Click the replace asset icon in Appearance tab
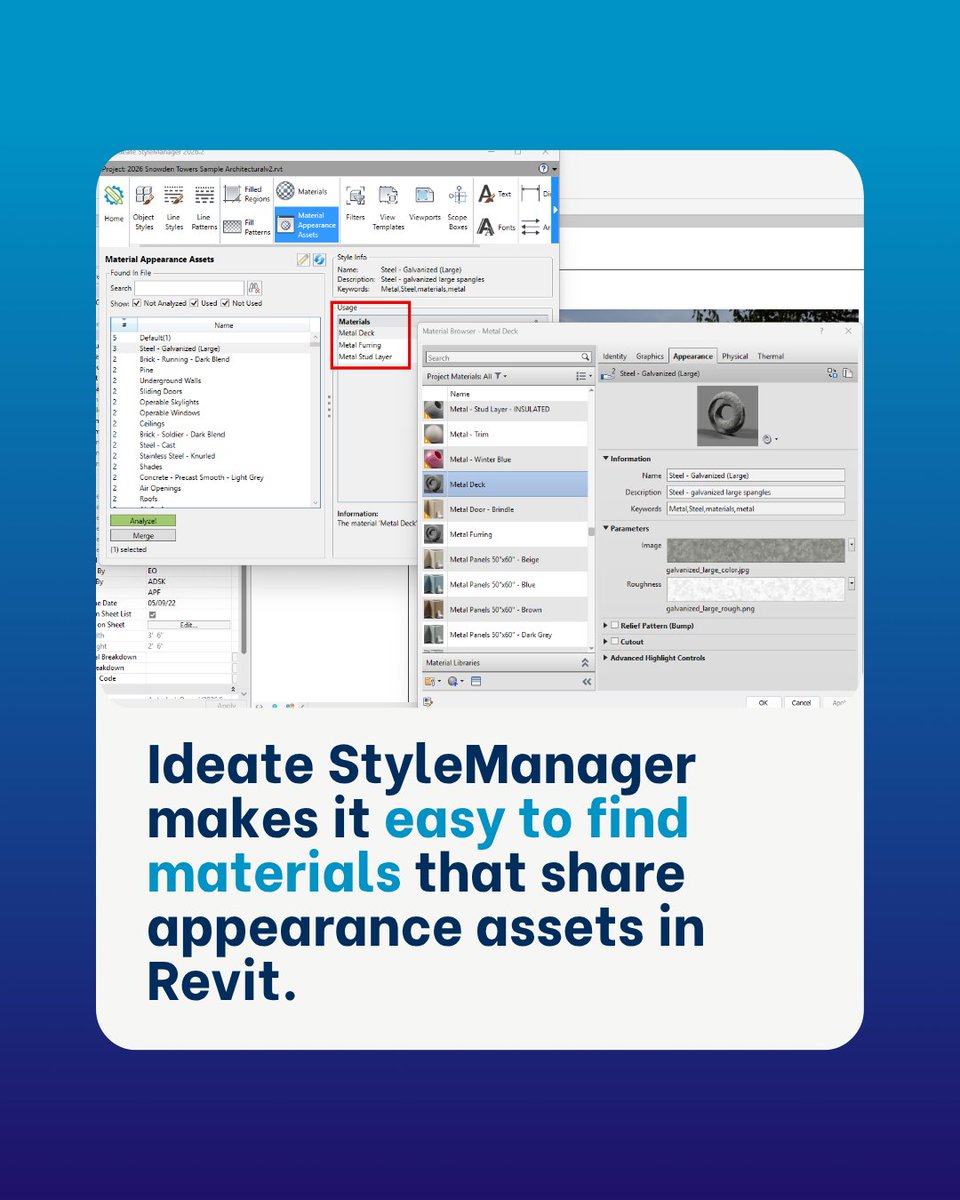 [832, 373]
